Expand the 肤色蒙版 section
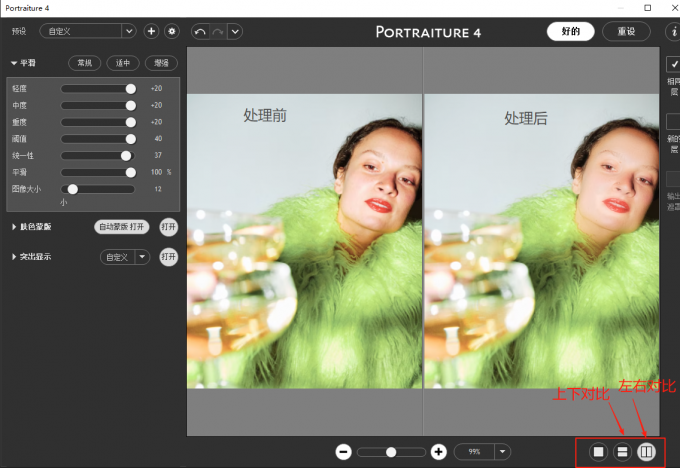The image size is (680, 468). pyautogui.click(x=14, y=227)
